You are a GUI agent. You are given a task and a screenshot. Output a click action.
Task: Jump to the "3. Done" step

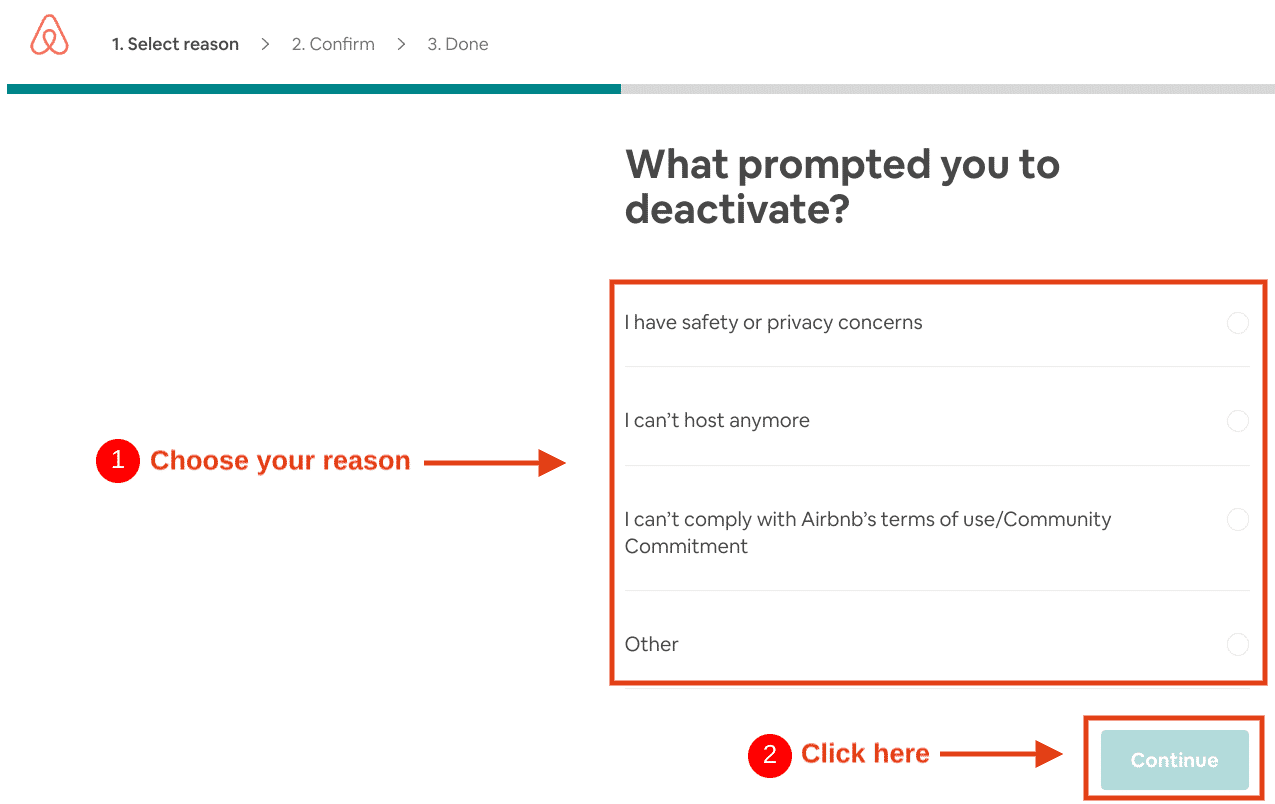458,44
